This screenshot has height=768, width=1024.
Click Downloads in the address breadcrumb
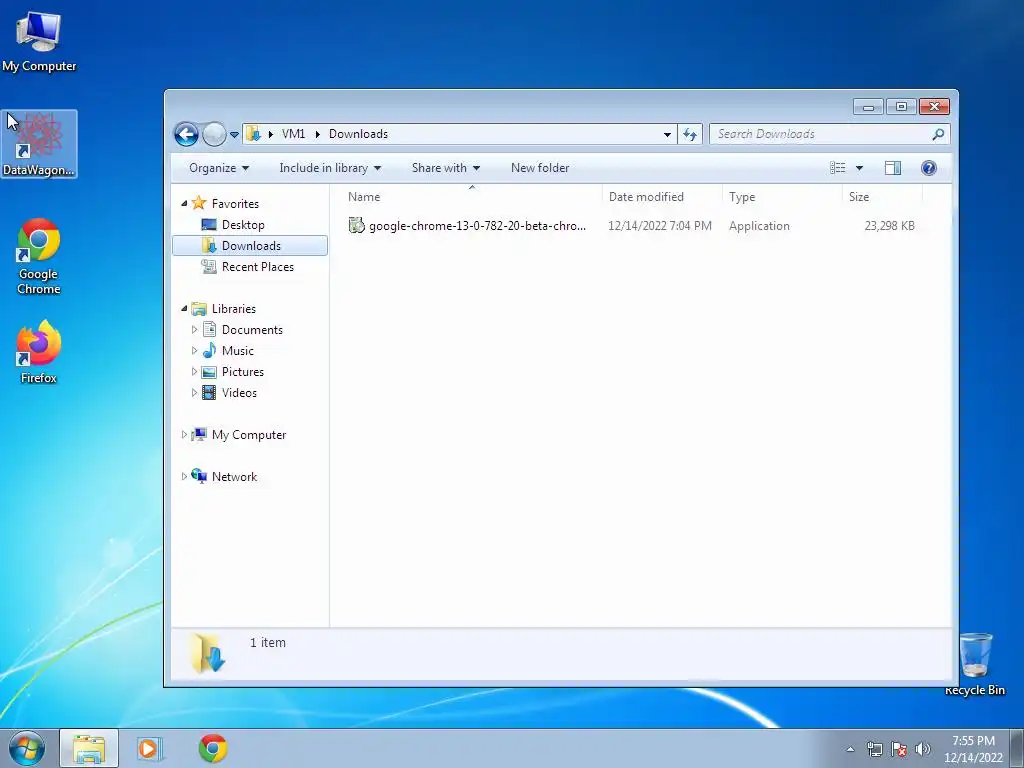pyautogui.click(x=359, y=134)
